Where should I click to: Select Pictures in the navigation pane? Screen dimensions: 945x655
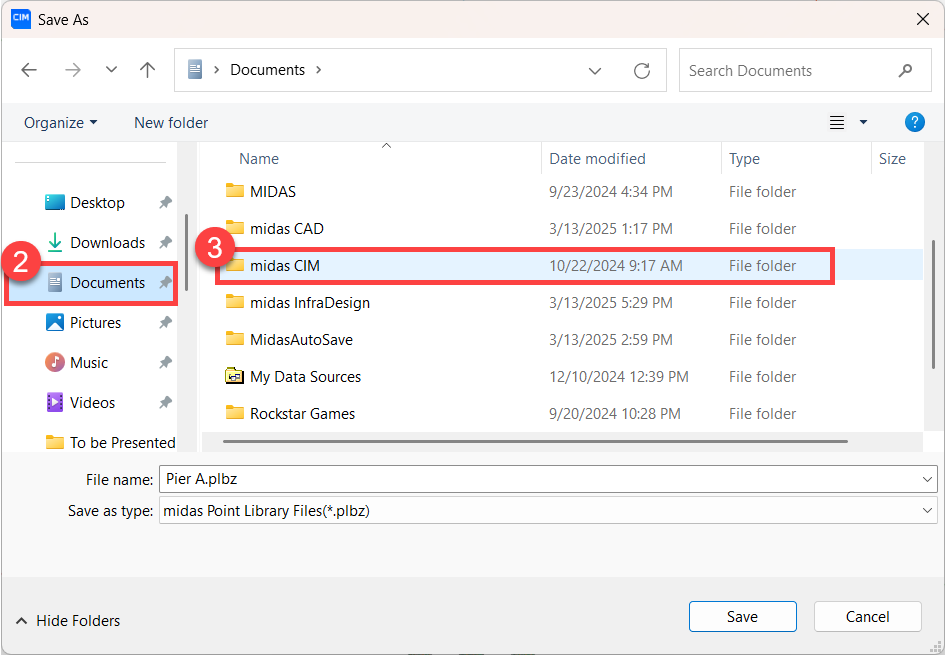click(95, 323)
